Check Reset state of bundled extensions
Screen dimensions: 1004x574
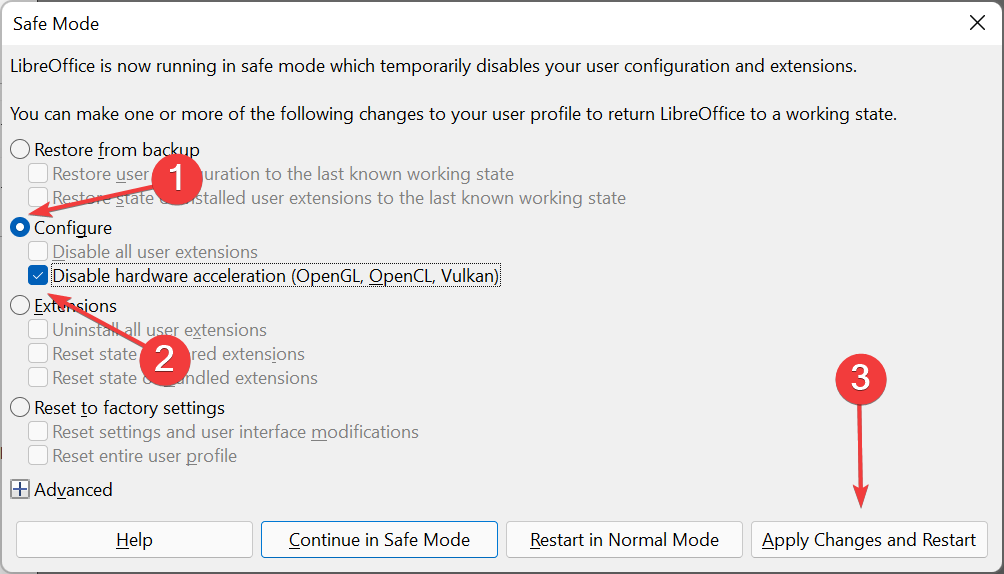point(38,378)
